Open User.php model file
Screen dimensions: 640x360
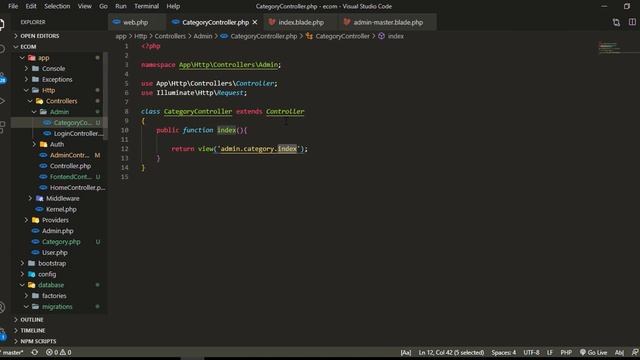click(x=55, y=253)
